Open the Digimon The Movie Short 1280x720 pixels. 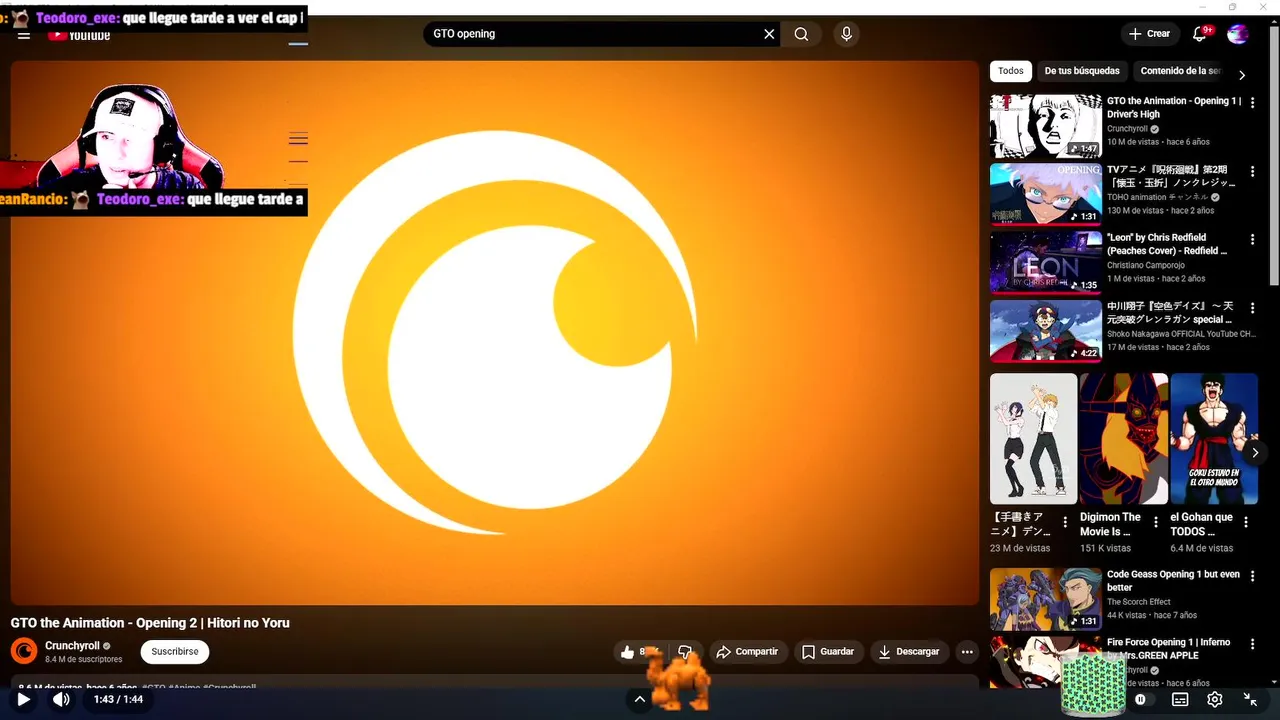1123,438
